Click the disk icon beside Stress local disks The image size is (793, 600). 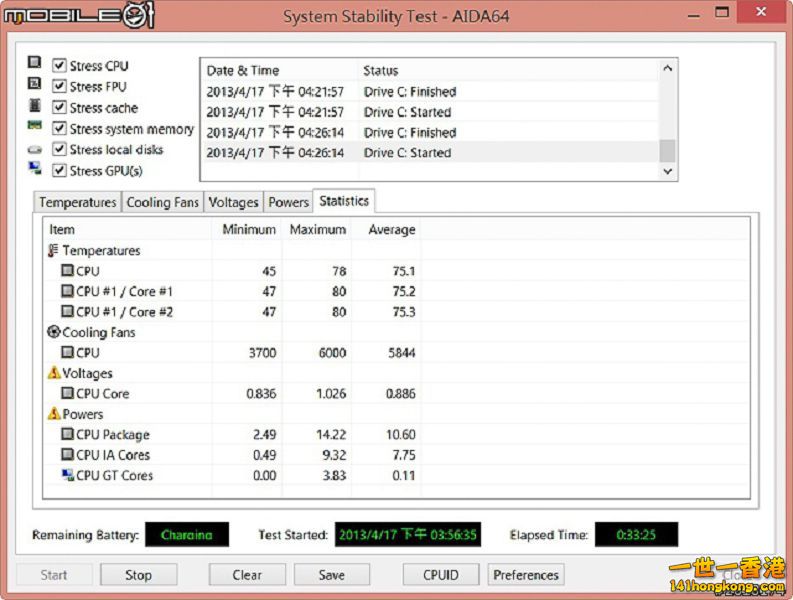pos(34,150)
